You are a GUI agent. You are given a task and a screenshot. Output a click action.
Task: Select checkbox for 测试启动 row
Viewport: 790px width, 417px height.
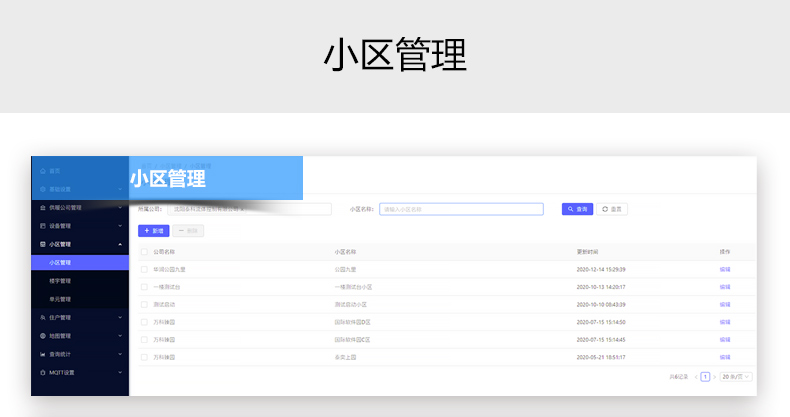pos(145,304)
